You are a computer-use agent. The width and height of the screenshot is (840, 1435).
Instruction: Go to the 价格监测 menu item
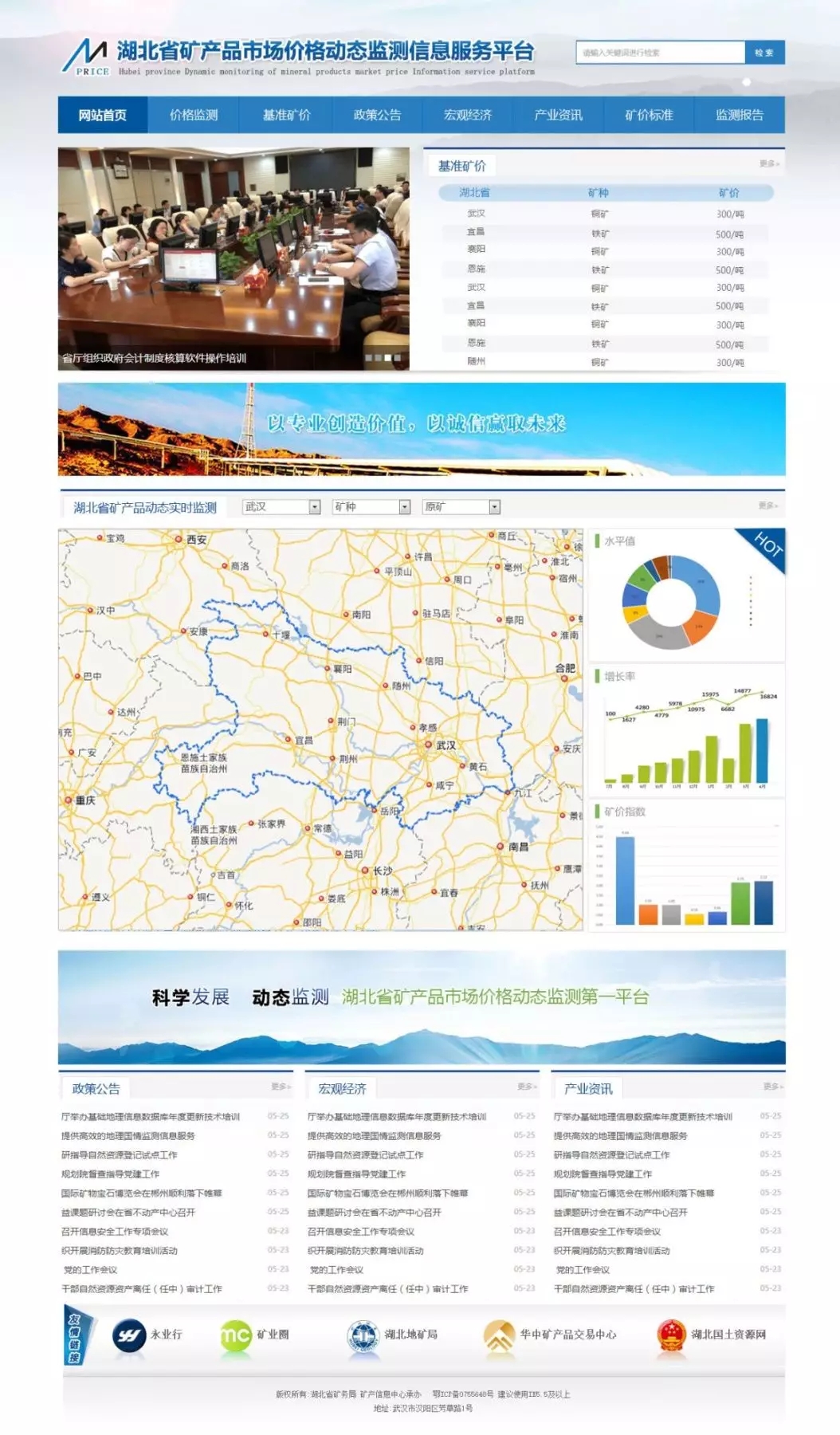click(x=194, y=115)
